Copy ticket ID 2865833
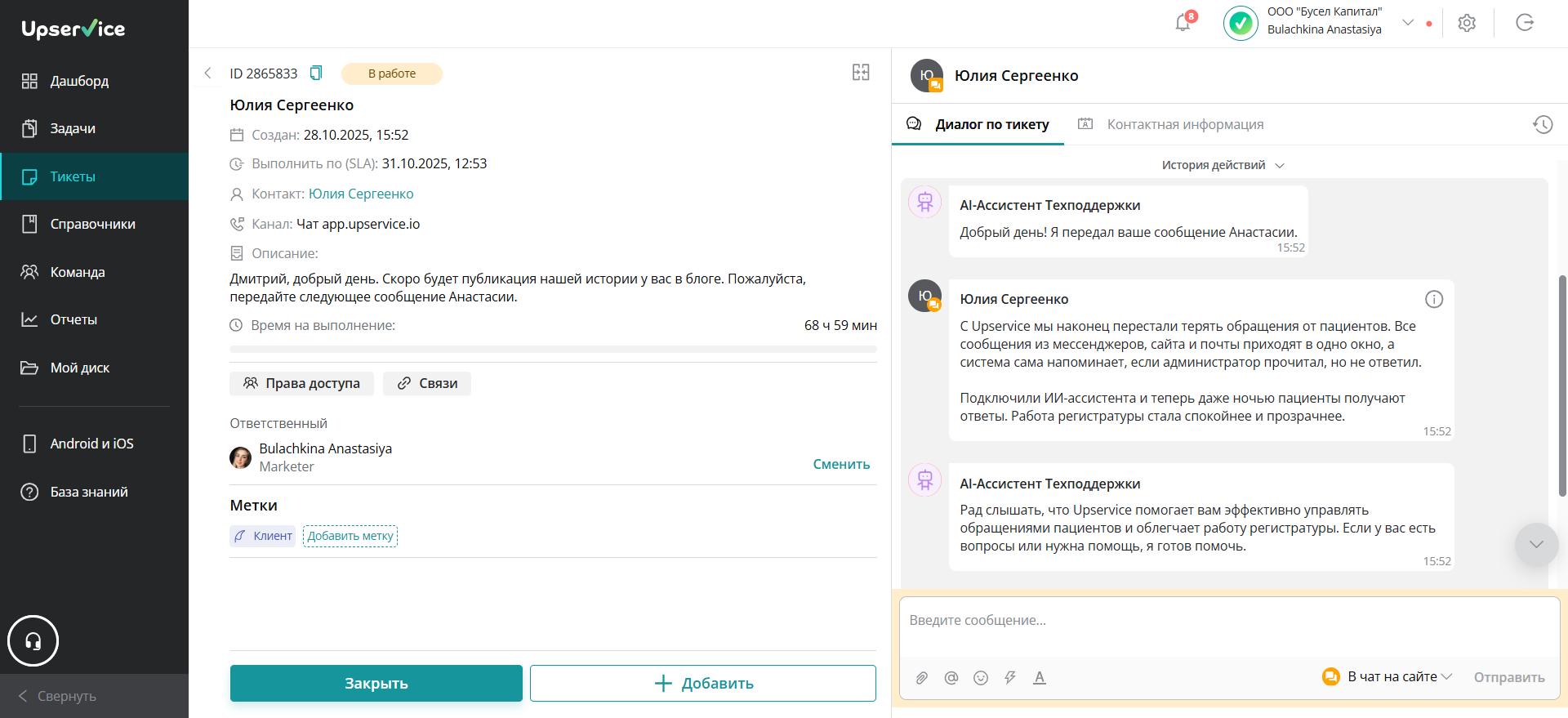The image size is (1568, 718). [316, 74]
